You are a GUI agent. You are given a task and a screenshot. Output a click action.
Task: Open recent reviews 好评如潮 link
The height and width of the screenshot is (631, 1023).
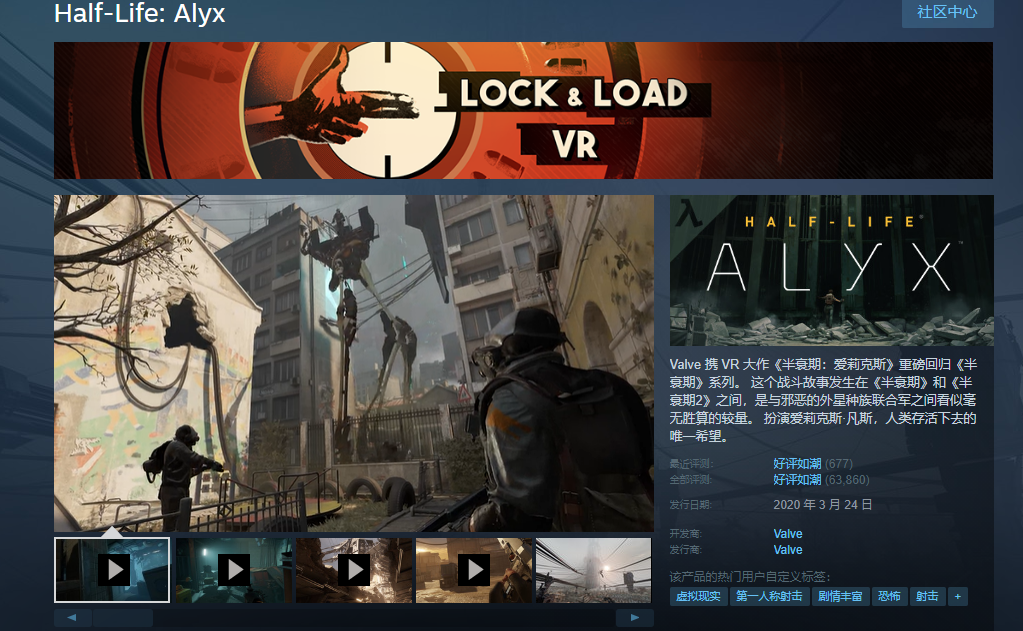click(x=797, y=464)
